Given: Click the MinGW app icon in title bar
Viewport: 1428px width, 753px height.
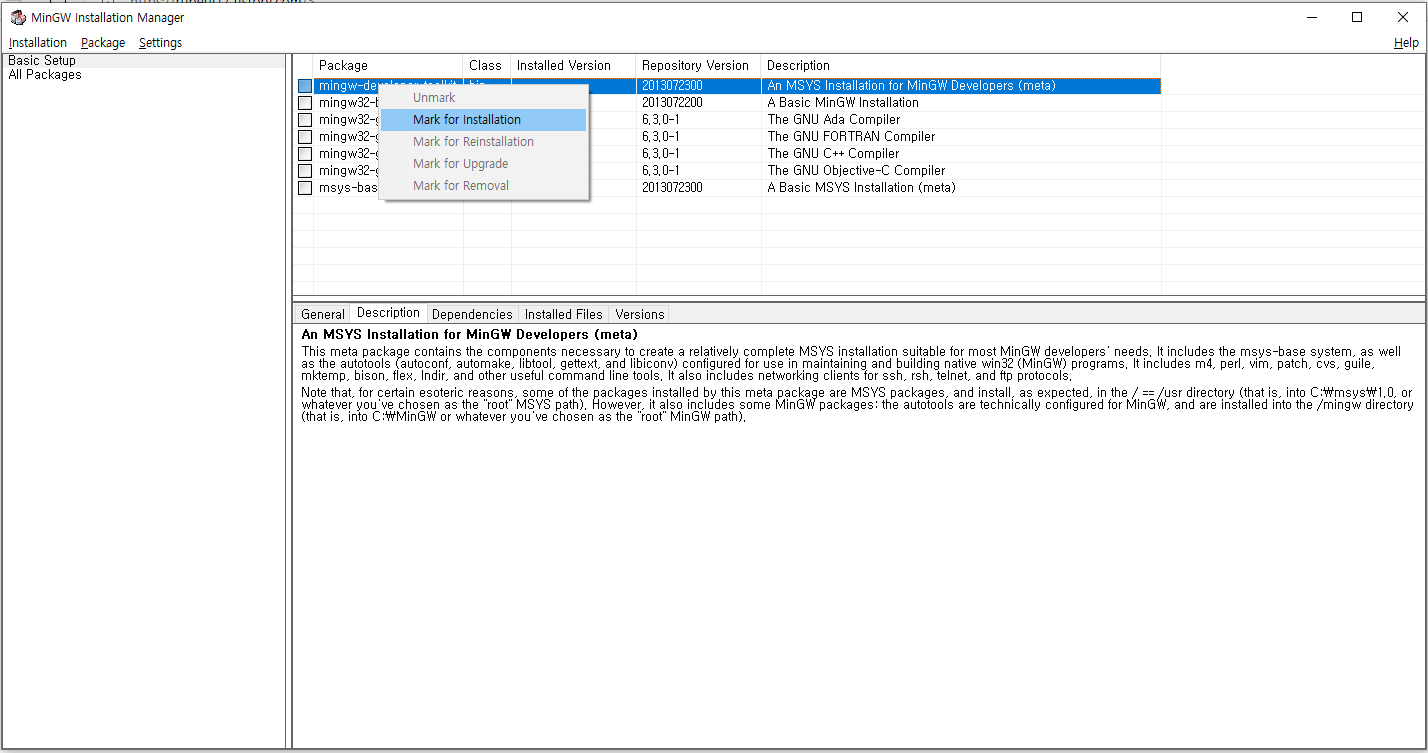Looking at the screenshot, I should pyautogui.click(x=17, y=17).
